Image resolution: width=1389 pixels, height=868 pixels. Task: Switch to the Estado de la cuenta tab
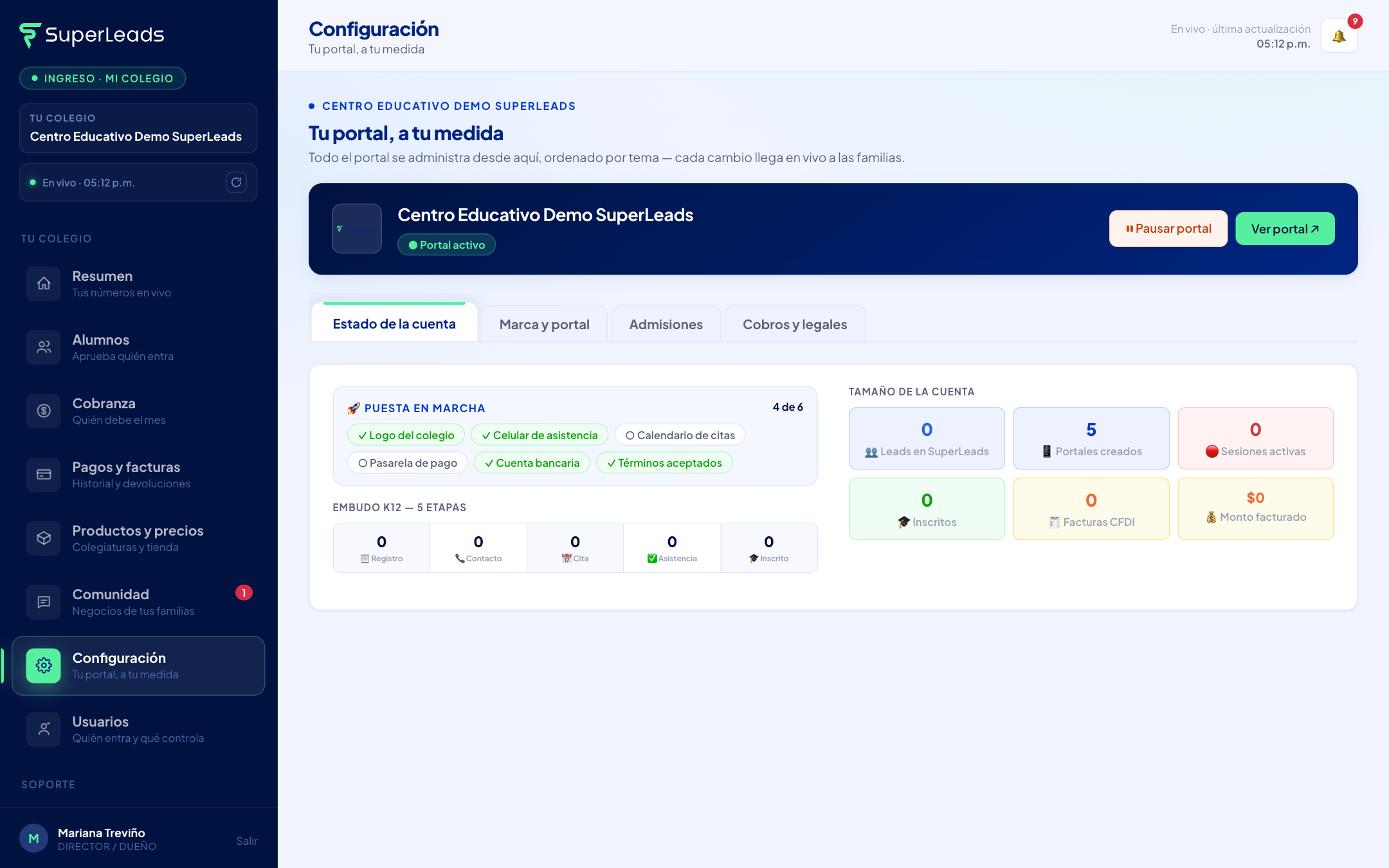[394, 323]
